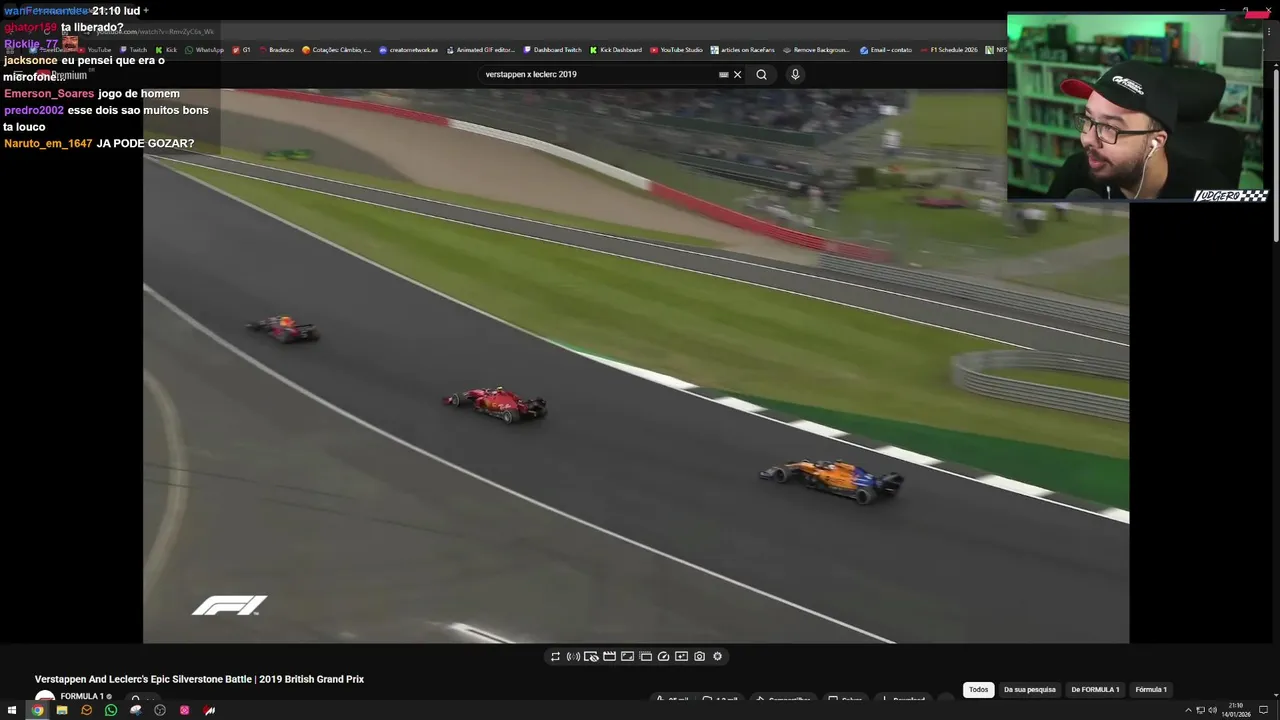Screen dimensions: 1280x720
Task: Open the Kick Dashboard bookmark
Action: (616, 50)
